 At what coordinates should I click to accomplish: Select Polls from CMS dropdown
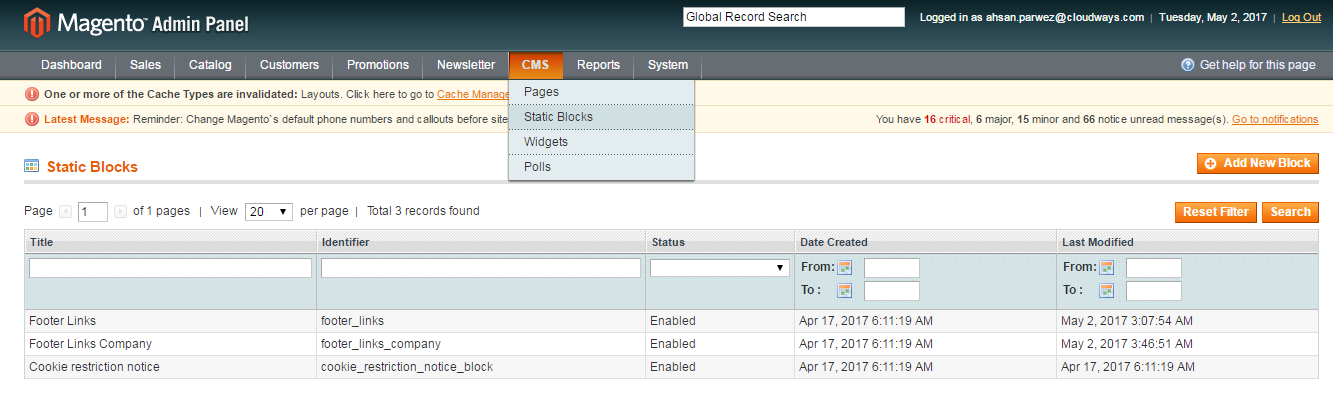coord(601,167)
